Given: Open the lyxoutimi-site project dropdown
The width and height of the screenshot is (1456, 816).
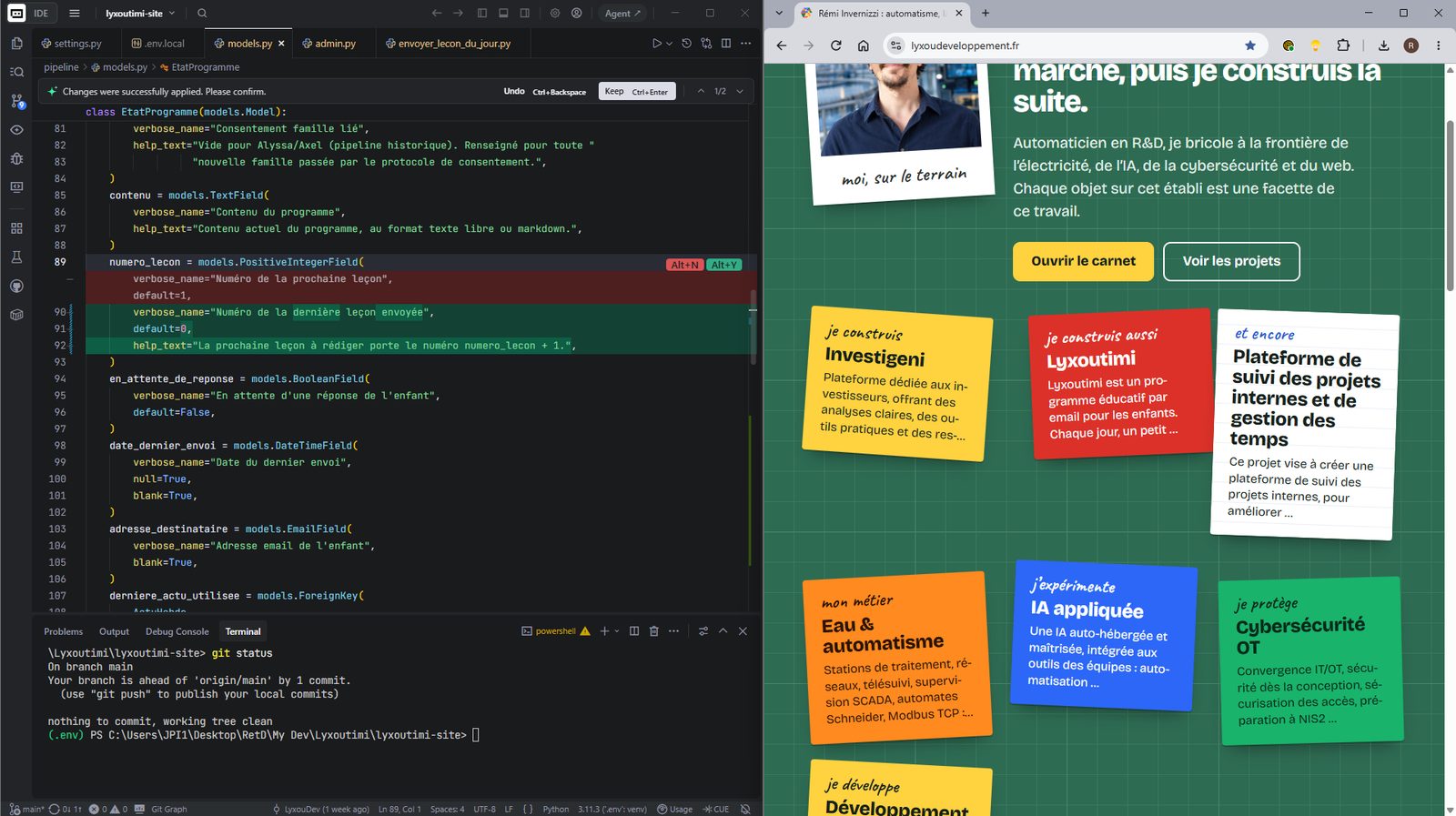Looking at the screenshot, I should (x=140, y=14).
